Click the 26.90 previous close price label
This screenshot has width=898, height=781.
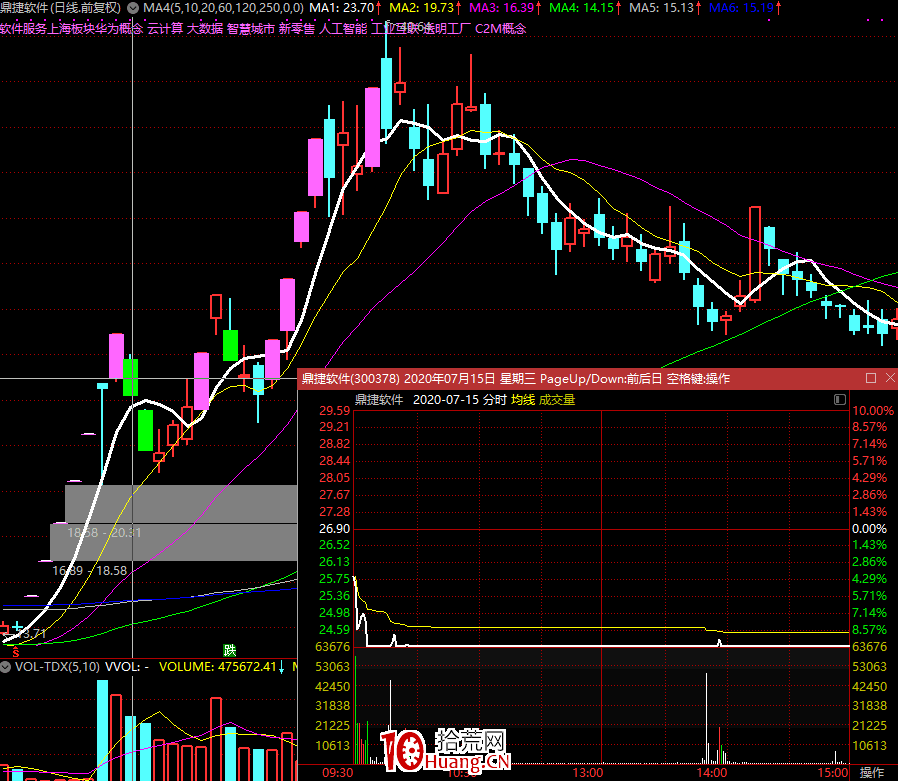click(x=334, y=528)
